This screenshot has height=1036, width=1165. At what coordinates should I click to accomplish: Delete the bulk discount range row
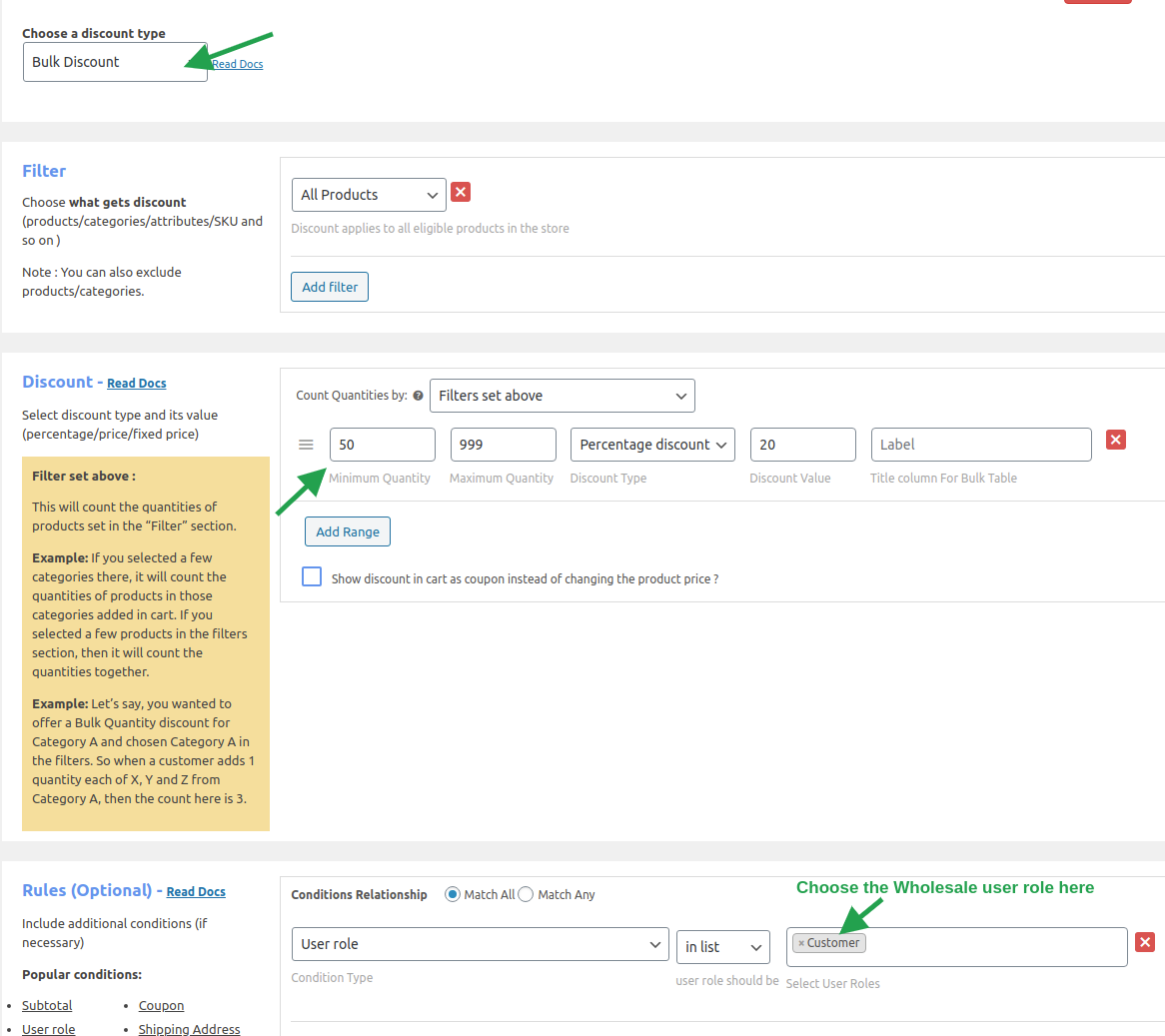pyautogui.click(x=1116, y=440)
